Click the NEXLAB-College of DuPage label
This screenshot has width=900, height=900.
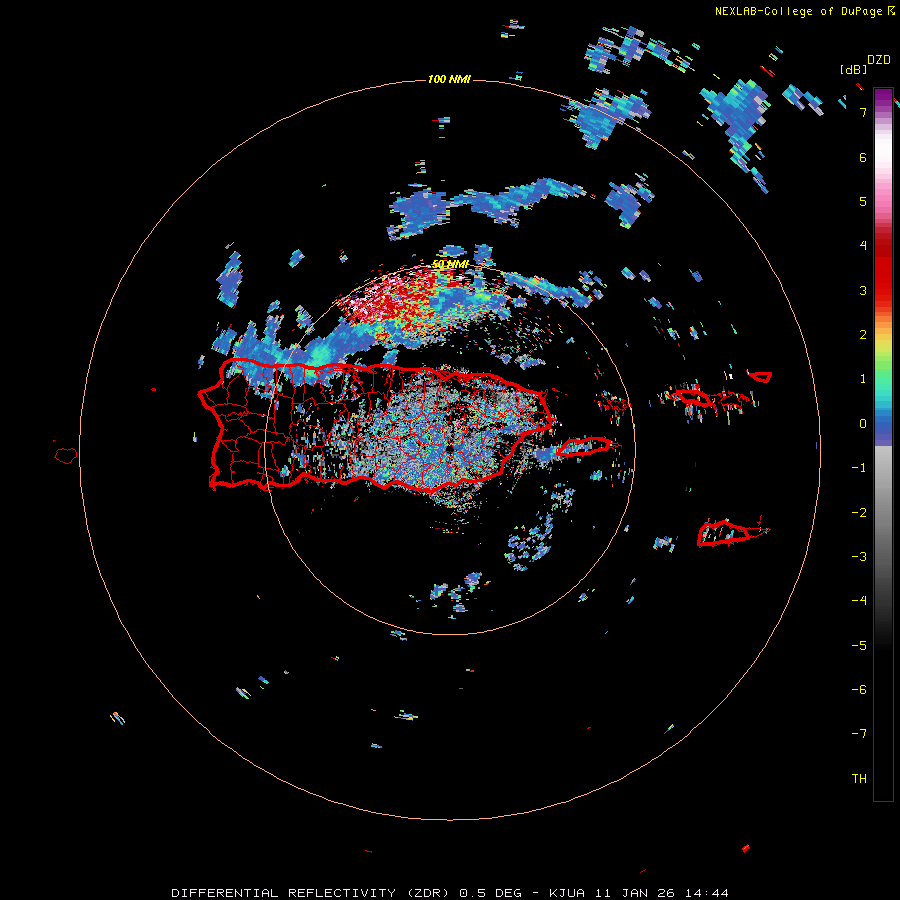pos(801,11)
